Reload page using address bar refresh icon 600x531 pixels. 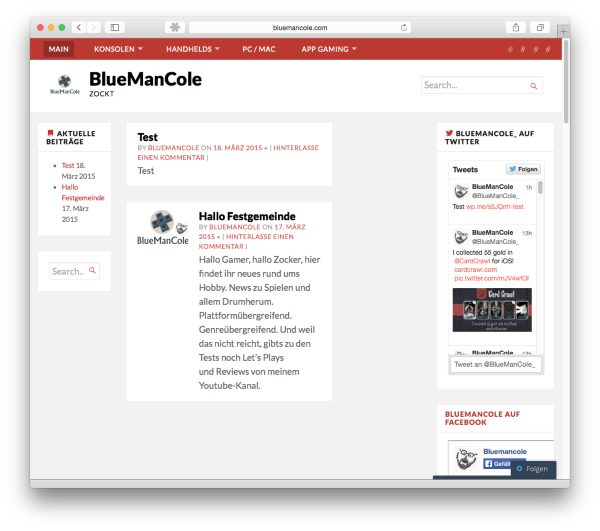point(403,28)
